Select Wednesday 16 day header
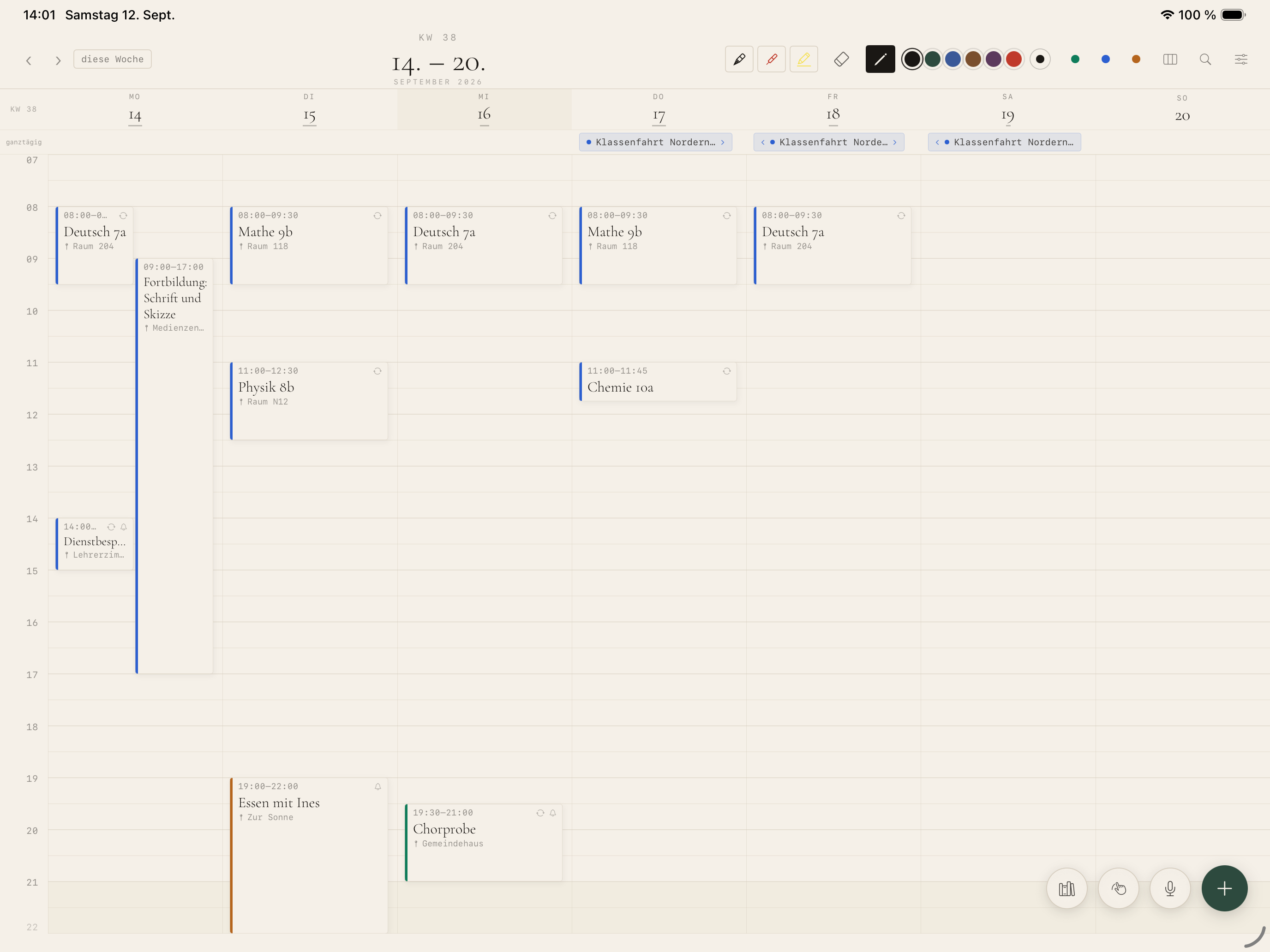Image resolution: width=1270 pixels, height=952 pixels. [484, 109]
